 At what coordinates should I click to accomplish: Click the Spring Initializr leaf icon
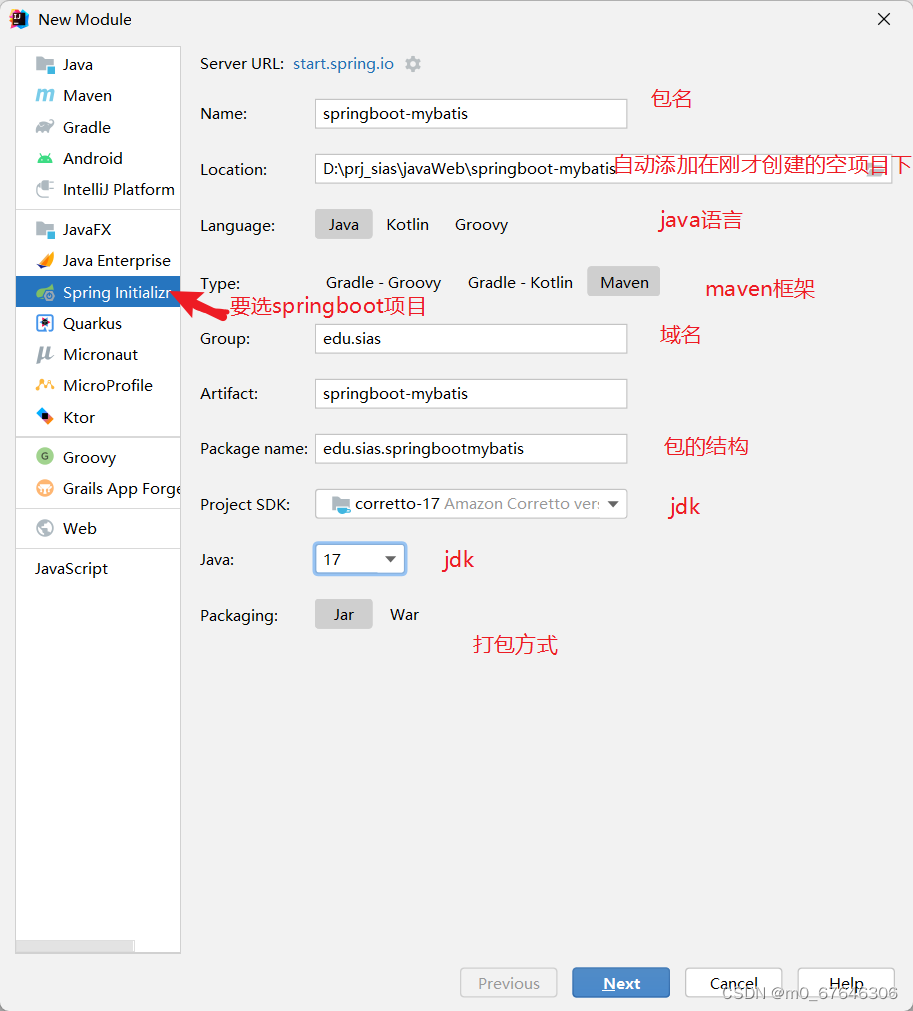pyautogui.click(x=45, y=293)
